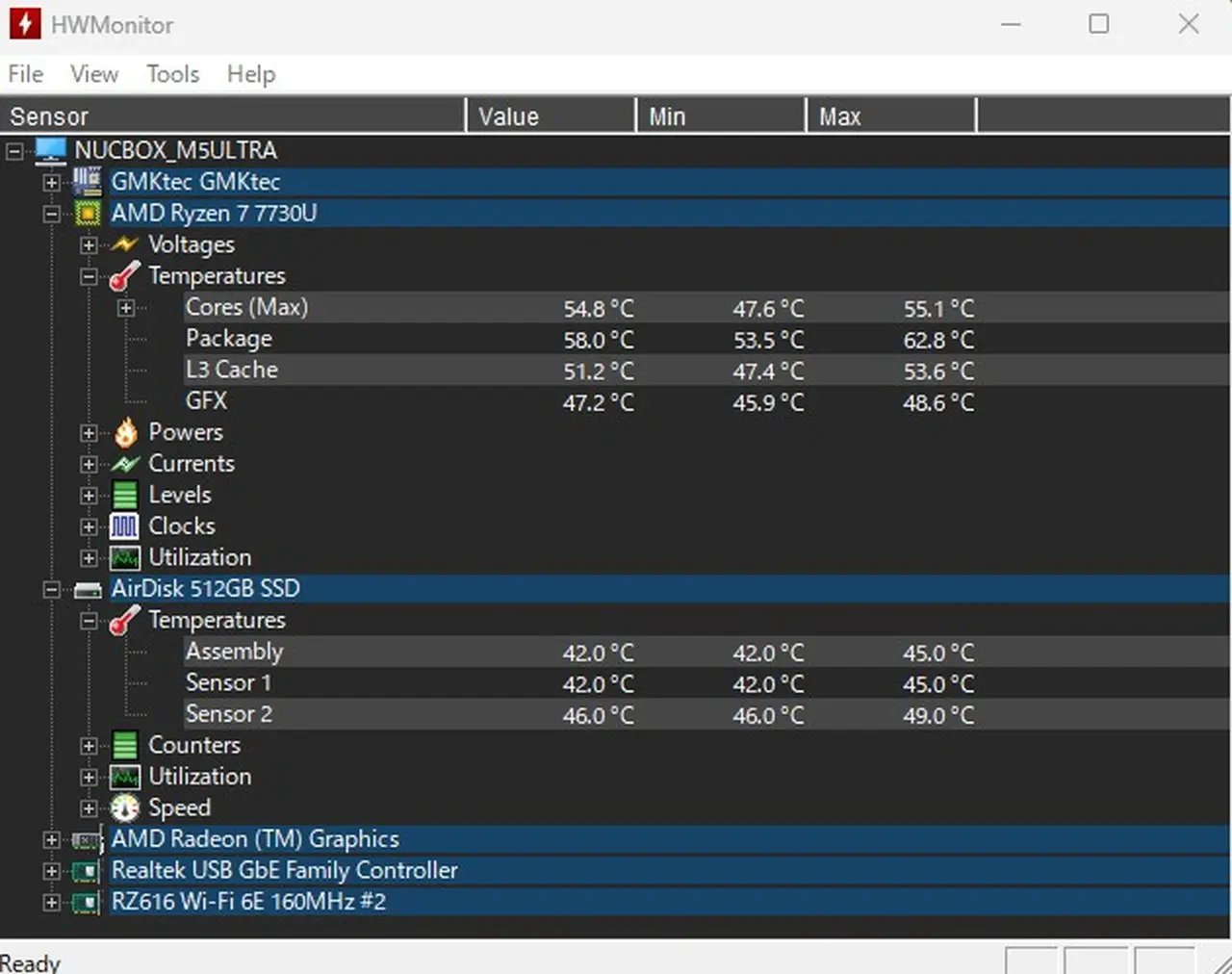Image resolution: width=1232 pixels, height=974 pixels.
Task: Click the Clocks waveform icon
Action: coord(125,526)
